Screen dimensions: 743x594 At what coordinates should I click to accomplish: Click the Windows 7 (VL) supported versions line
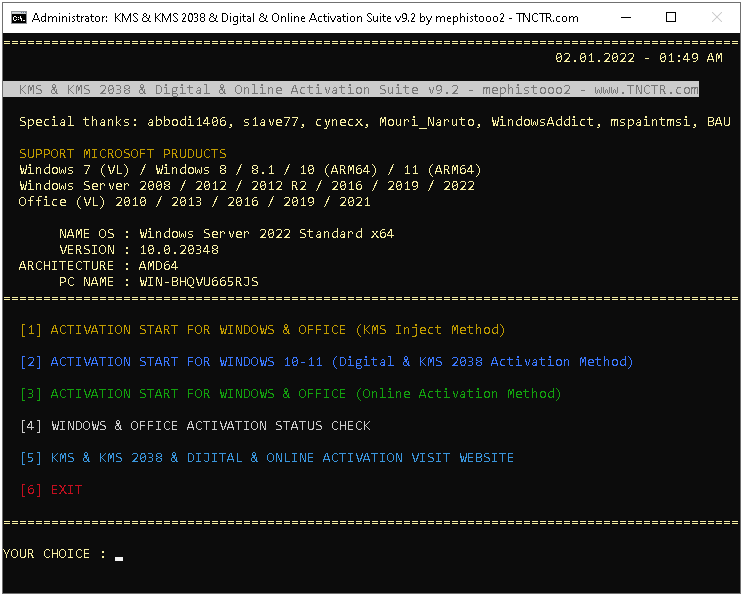250,170
